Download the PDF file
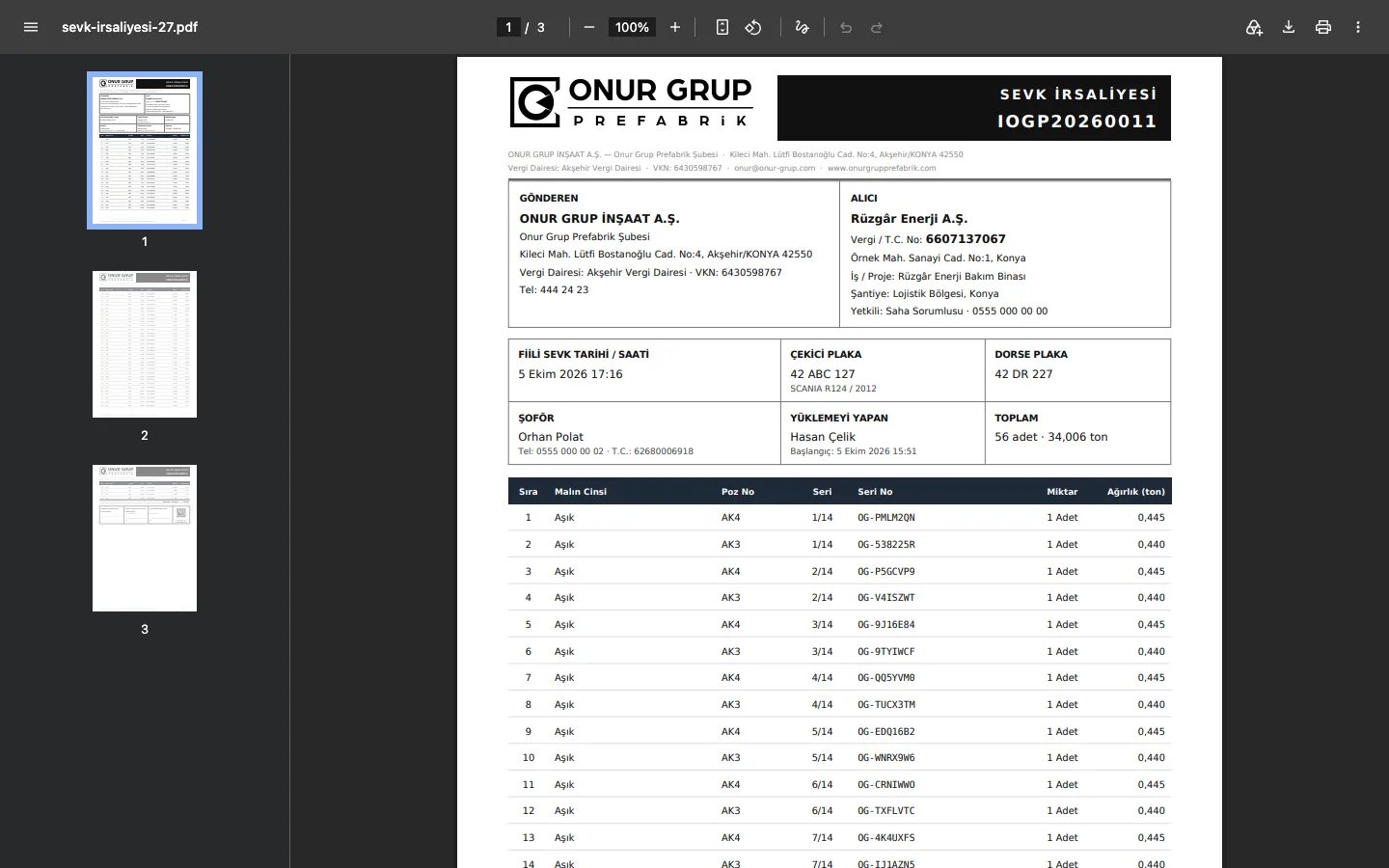The height and width of the screenshot is (868, 1389). tap(1289, 27)
